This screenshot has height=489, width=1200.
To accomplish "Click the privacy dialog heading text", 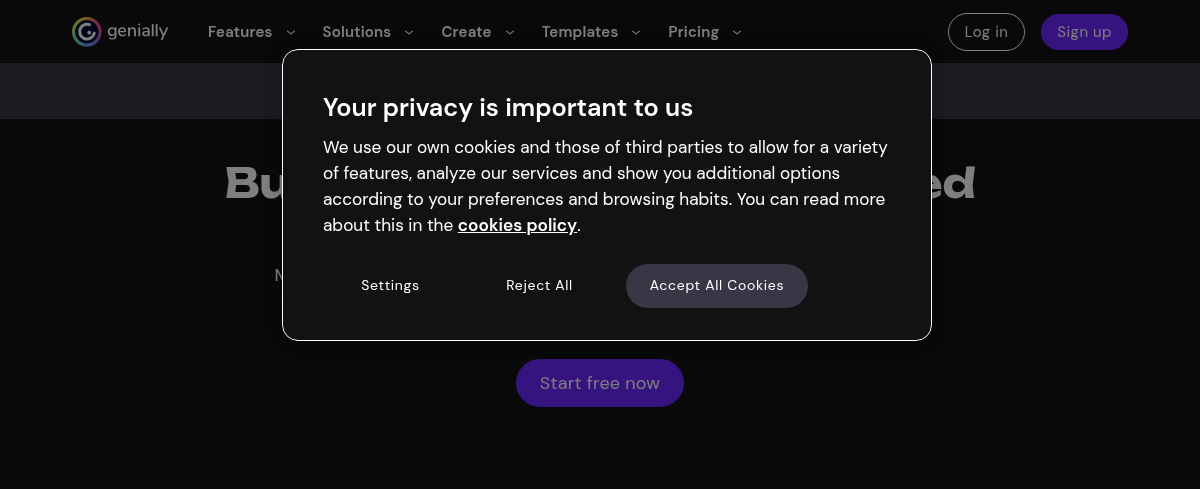I will coord(507,107).
